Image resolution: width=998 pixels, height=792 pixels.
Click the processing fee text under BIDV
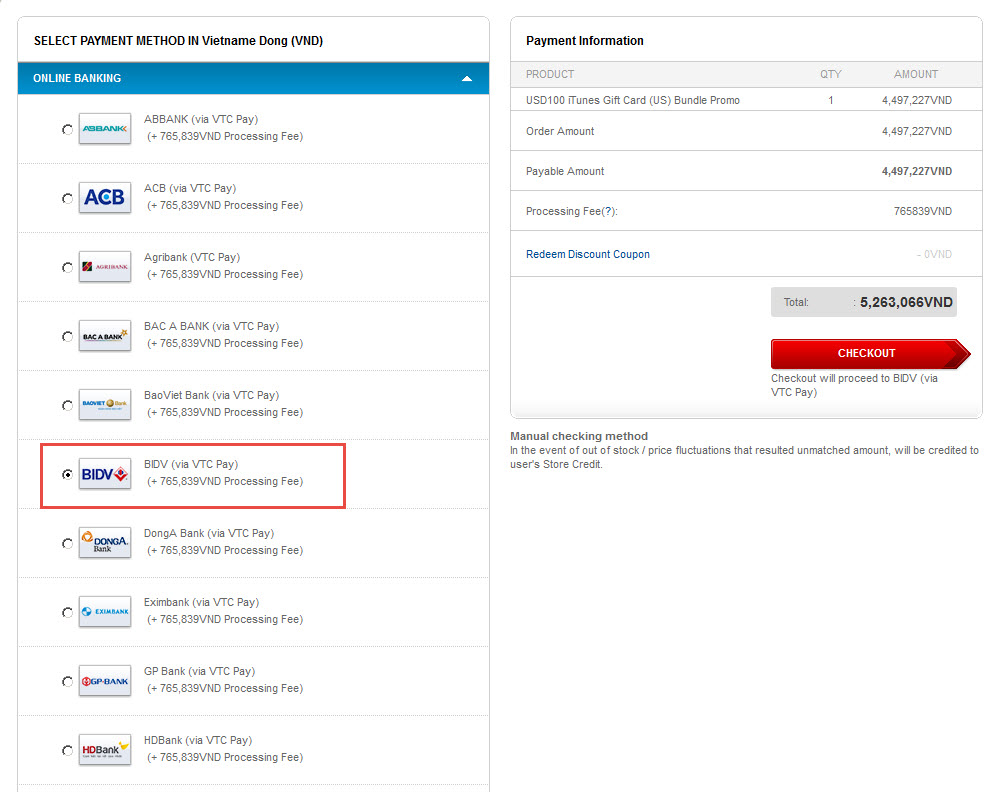(x=225, y=481)
